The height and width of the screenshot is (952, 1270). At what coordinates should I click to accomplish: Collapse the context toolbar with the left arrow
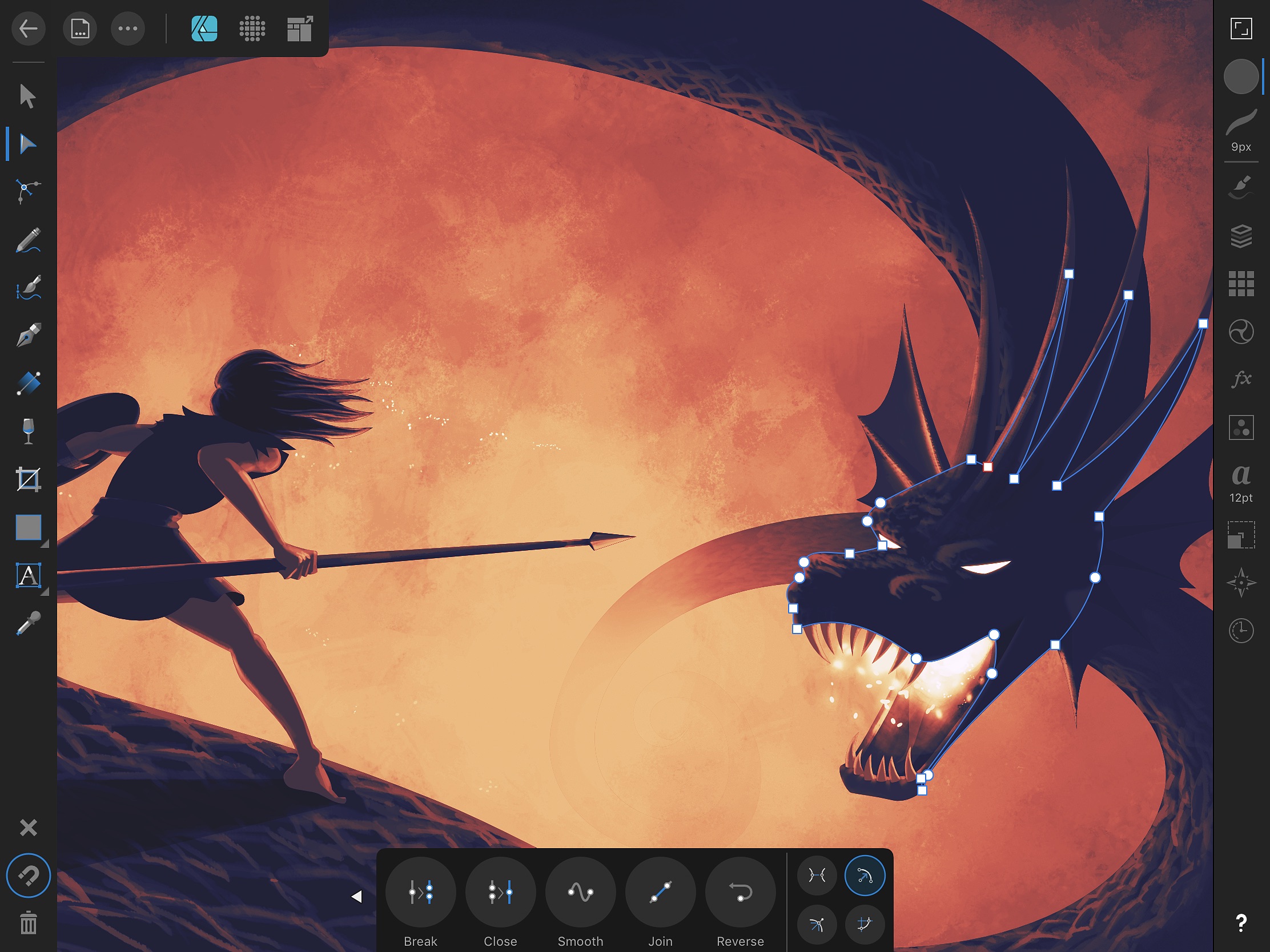pos(356,896)
